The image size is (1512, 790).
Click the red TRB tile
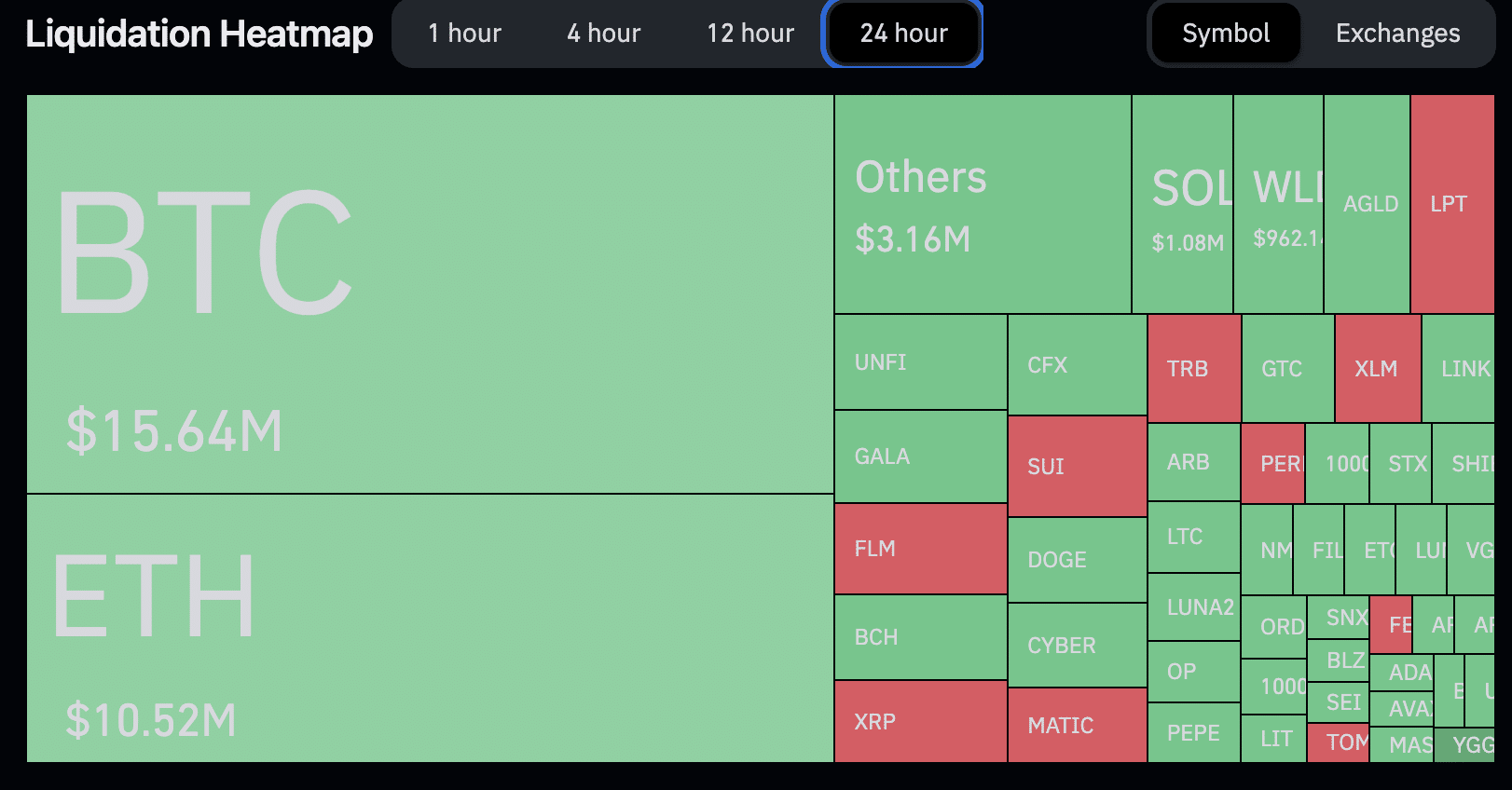tap(1193, 369)
